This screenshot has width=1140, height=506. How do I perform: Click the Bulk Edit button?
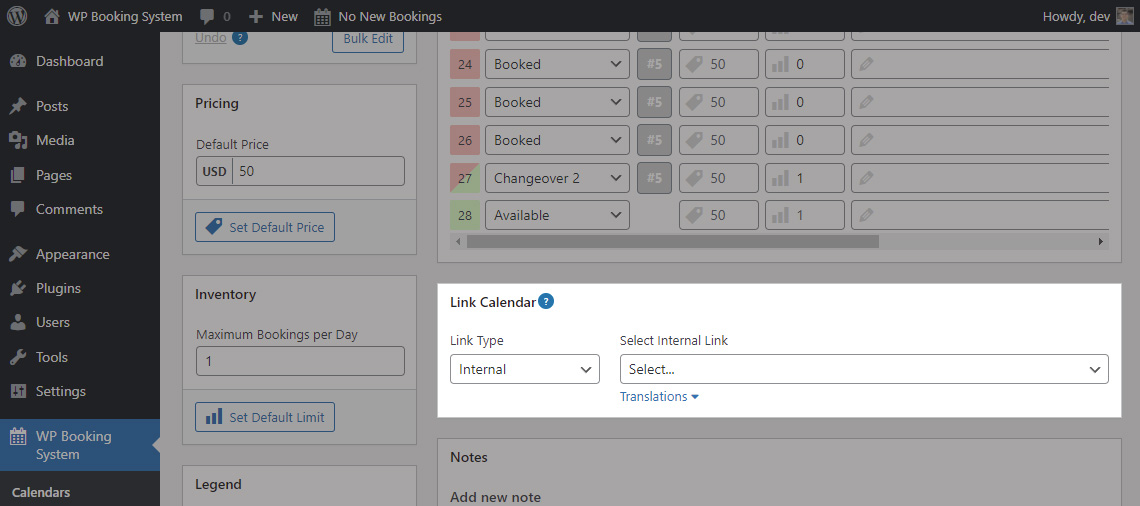coord(368,39)
